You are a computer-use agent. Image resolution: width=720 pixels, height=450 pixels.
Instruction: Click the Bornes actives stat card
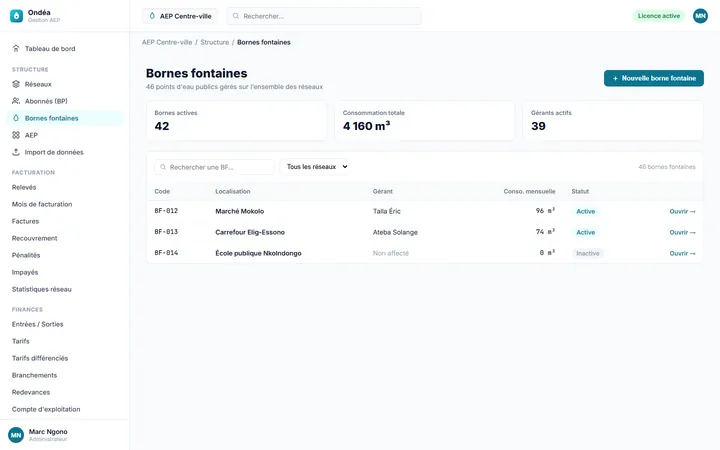pyautogui.click(x=236, y=121)
